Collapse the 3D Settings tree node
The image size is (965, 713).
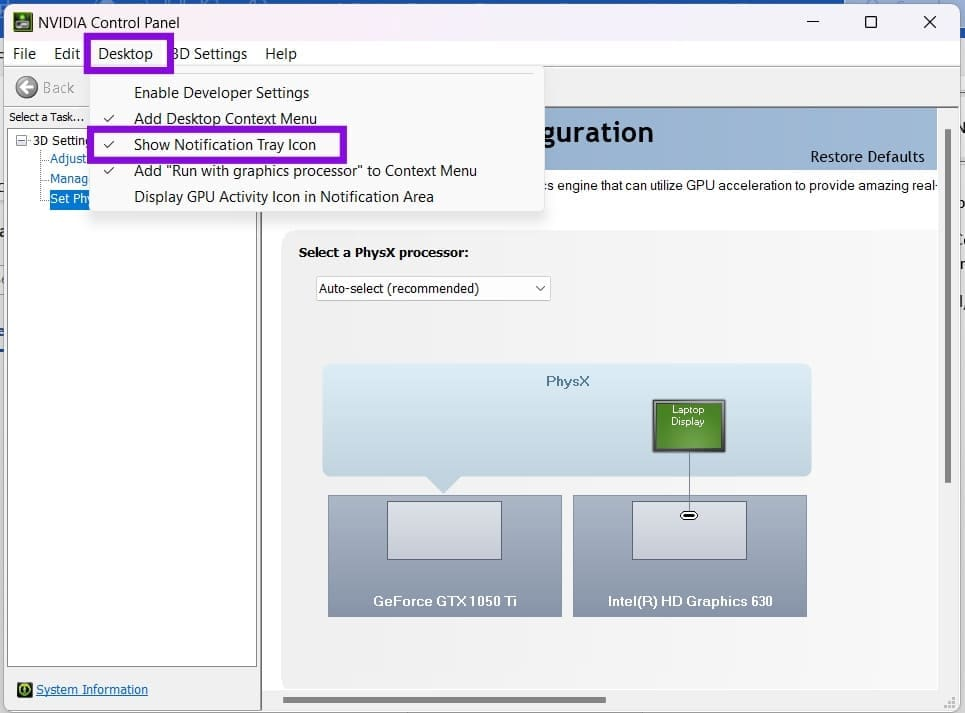click(22, 140)
